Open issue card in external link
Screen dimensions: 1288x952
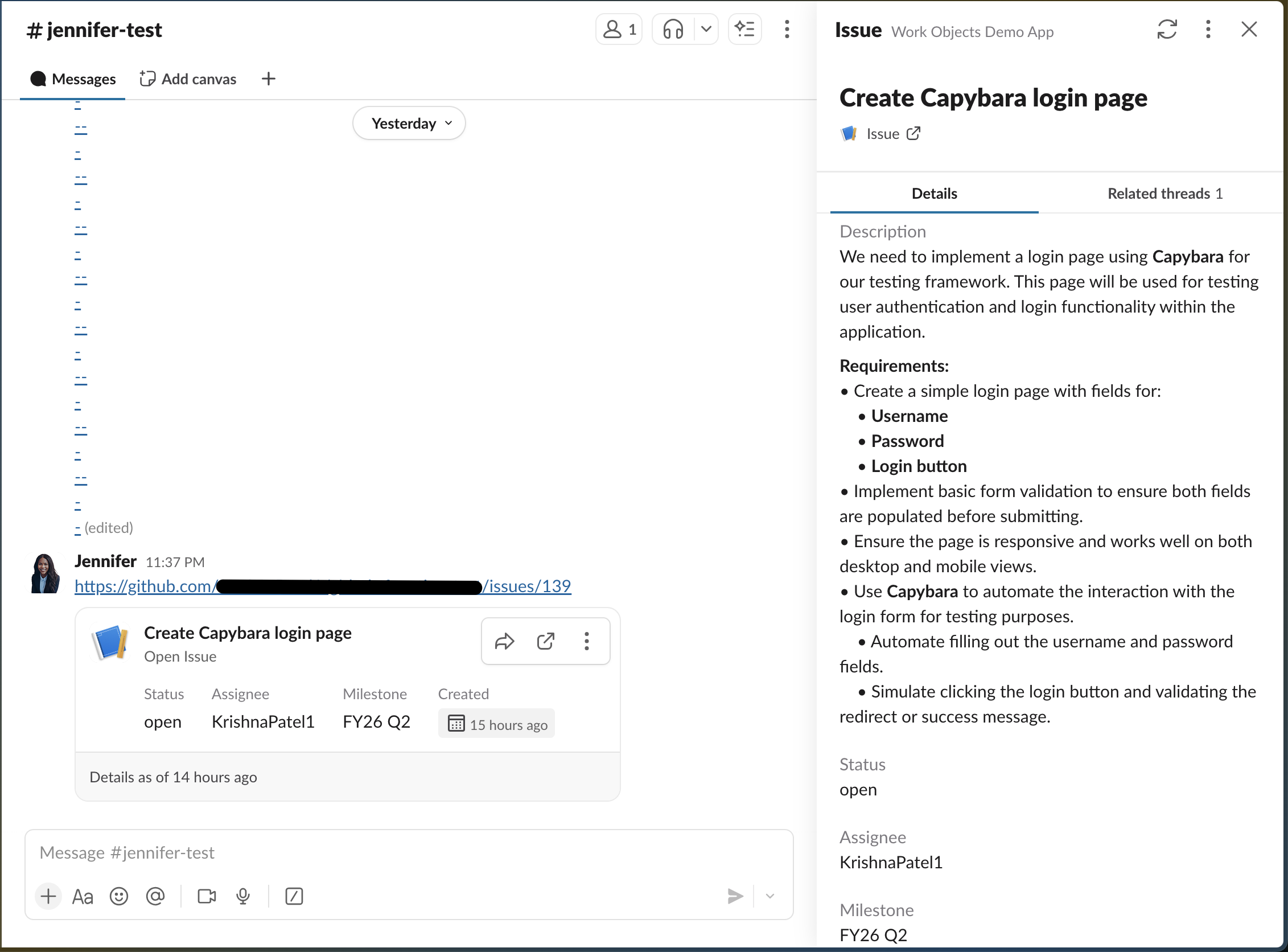(x=545, y=641)
